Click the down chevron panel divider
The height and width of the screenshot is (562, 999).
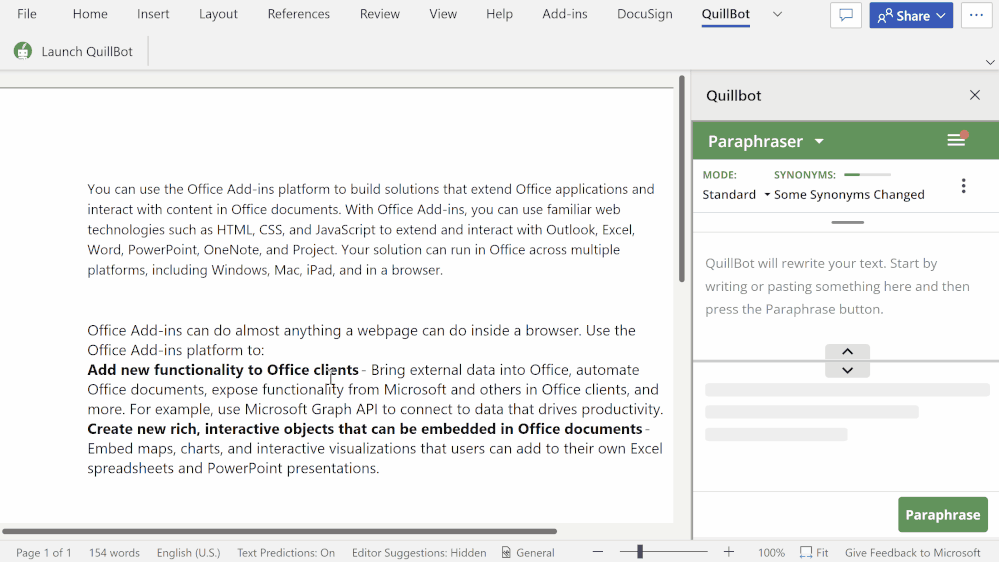847,370
